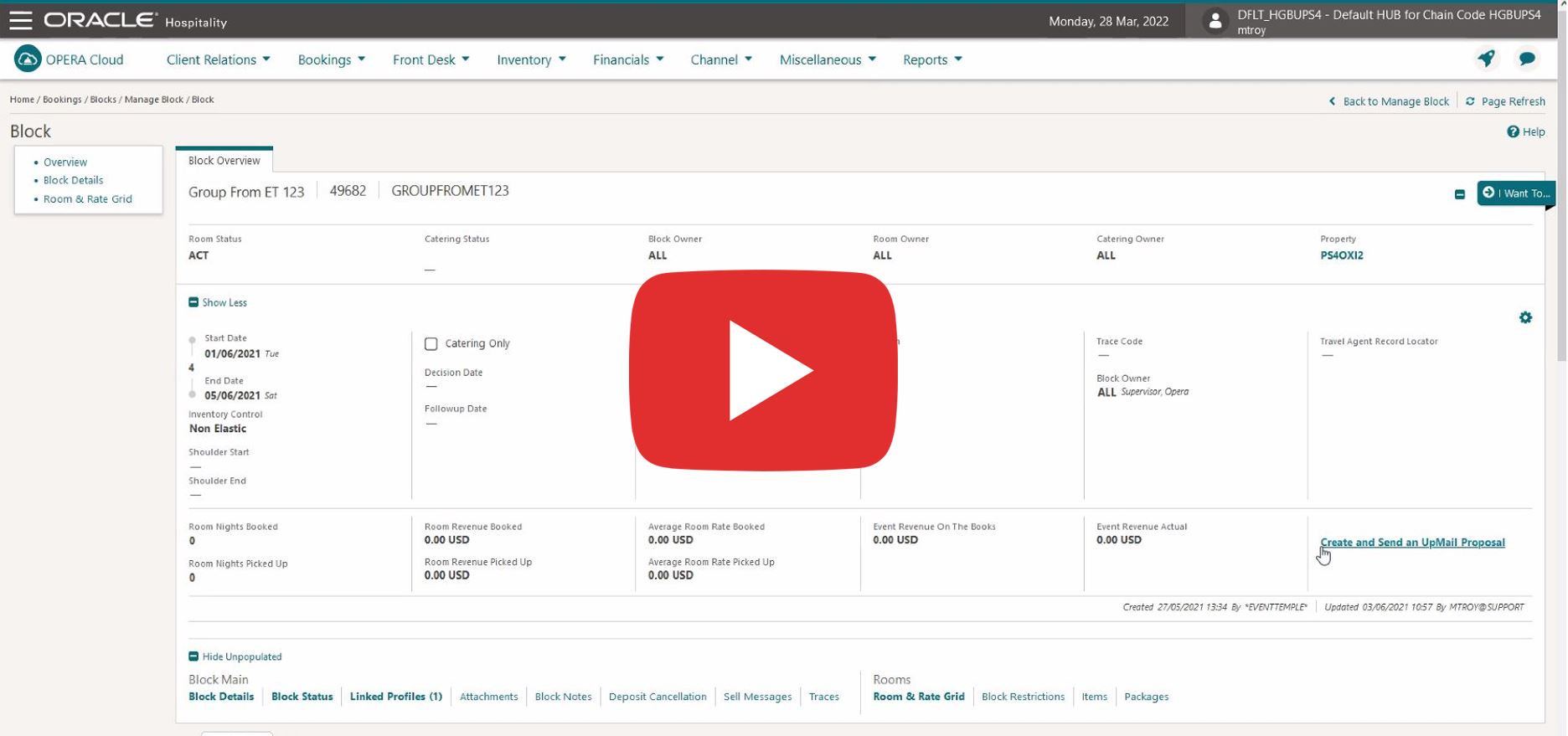Play the video overlay
Viewport: 1568px width, 736px height.
tap(763, 370)
